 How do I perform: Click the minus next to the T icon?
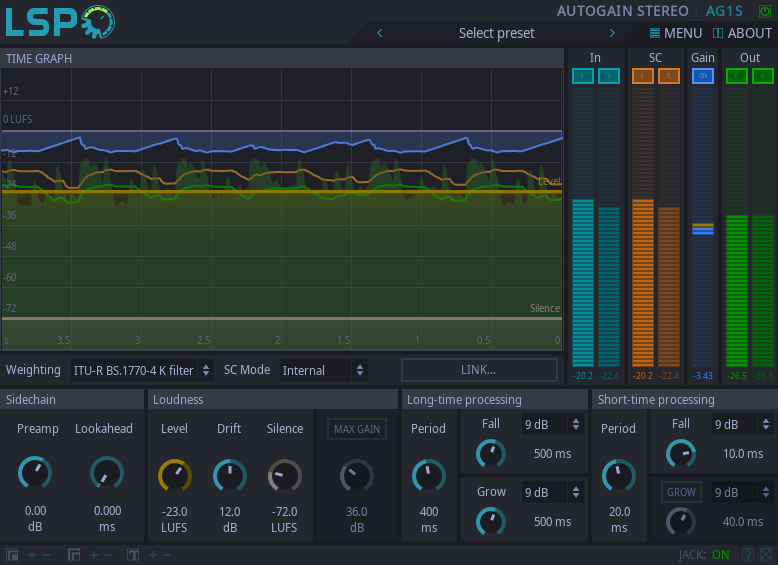[167, 555]
